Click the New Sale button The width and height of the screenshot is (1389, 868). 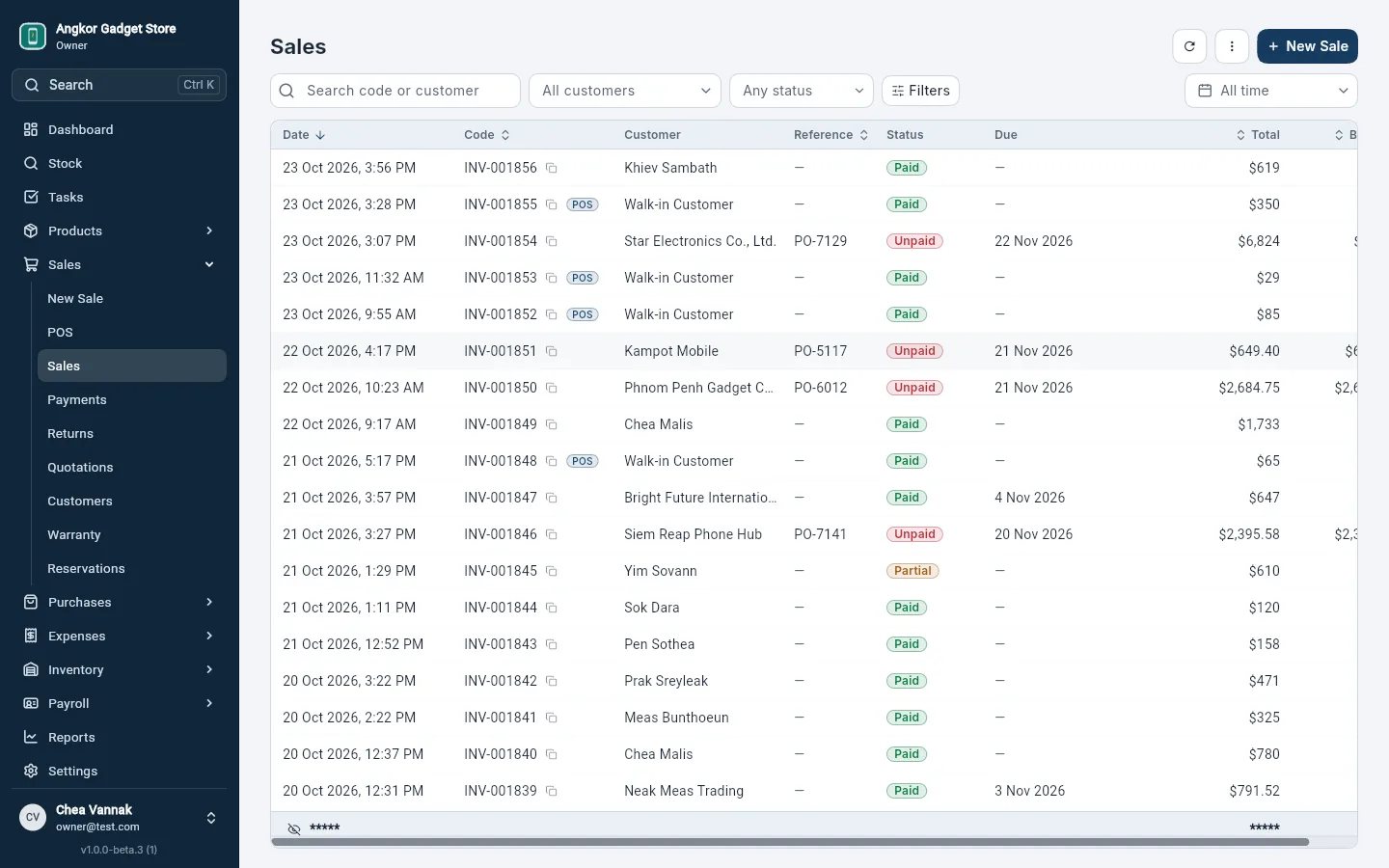(x=1307, y=46)
